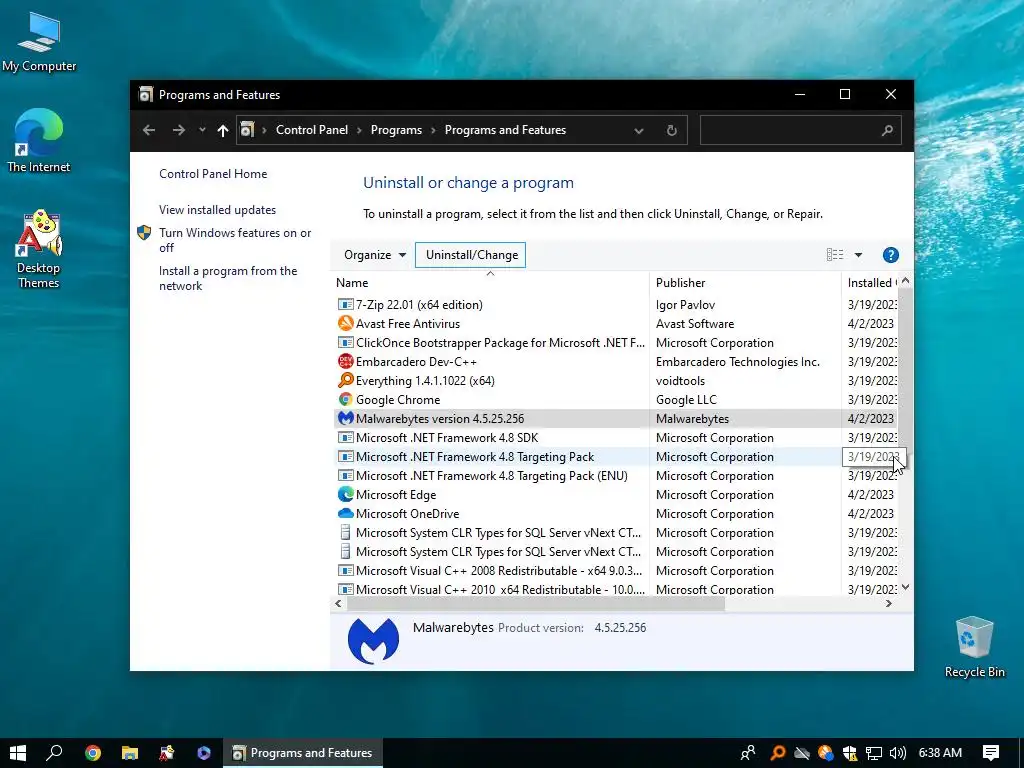Open View installed updates link
The width and height of the screenshot is (1024, 768).
(x=217, y=210)
